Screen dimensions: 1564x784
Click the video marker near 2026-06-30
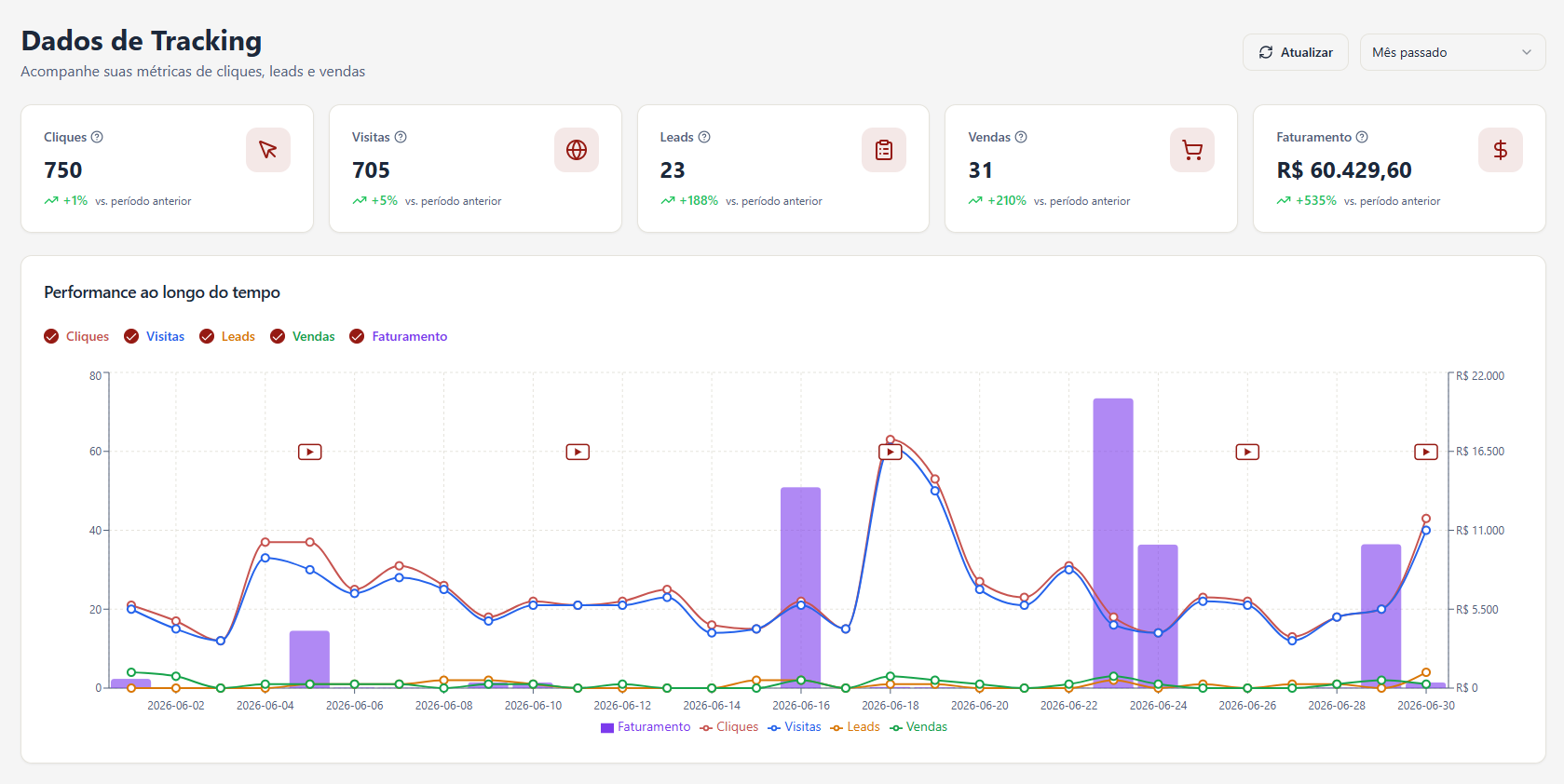click(x=1426, y=452)
